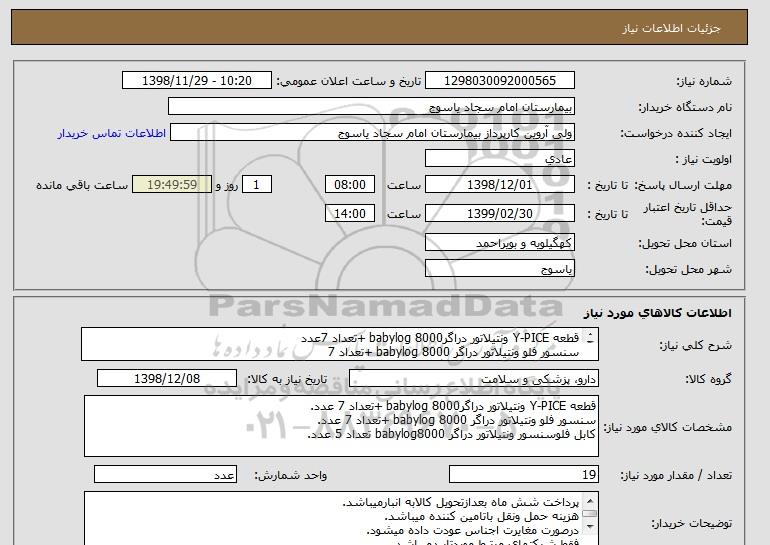Select the goods specifications text area
This screenshot has height=545, width=770.
click(x=341, y=426)
